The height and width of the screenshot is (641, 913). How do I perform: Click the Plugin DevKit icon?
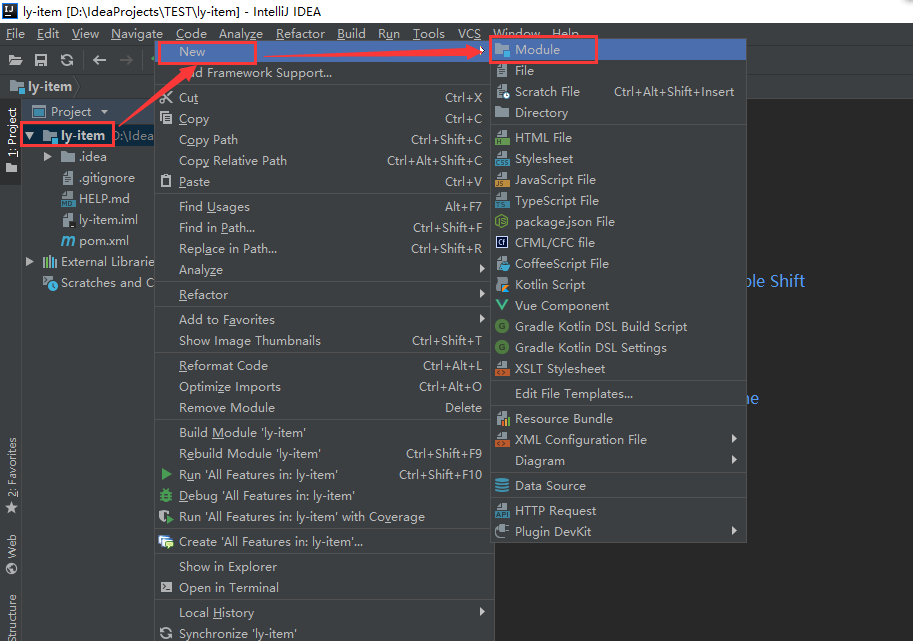[502, 532]
